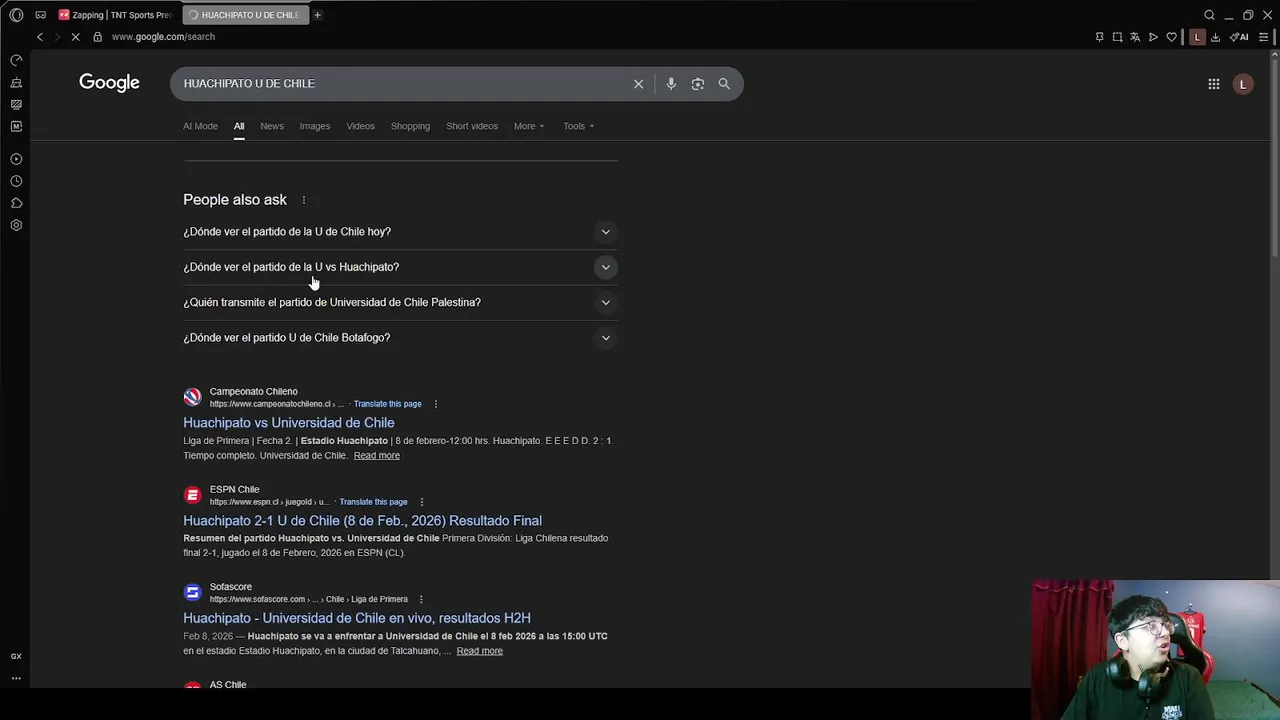Select the News search tab
This screenshot has width=1280, height=720.
(x=272, y=126)
